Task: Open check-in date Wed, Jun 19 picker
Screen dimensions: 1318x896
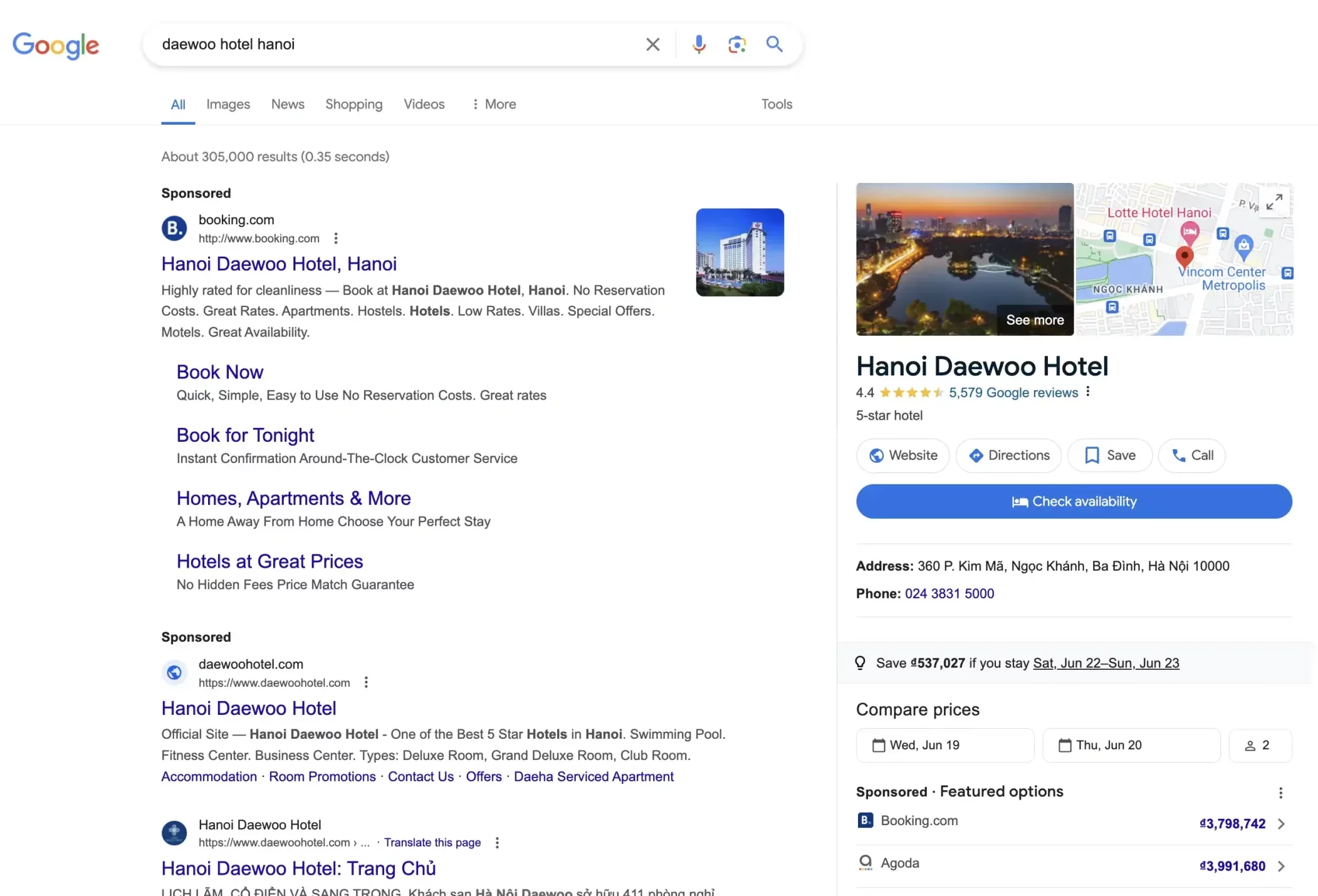Action: point(945,745)
